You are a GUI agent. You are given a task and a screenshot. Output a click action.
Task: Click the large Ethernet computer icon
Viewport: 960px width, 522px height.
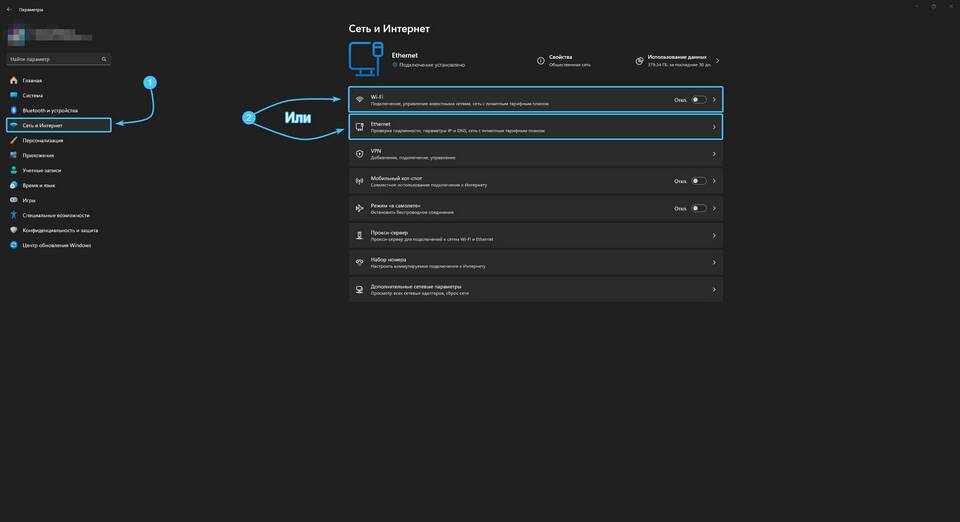click(x=366, y=59)
